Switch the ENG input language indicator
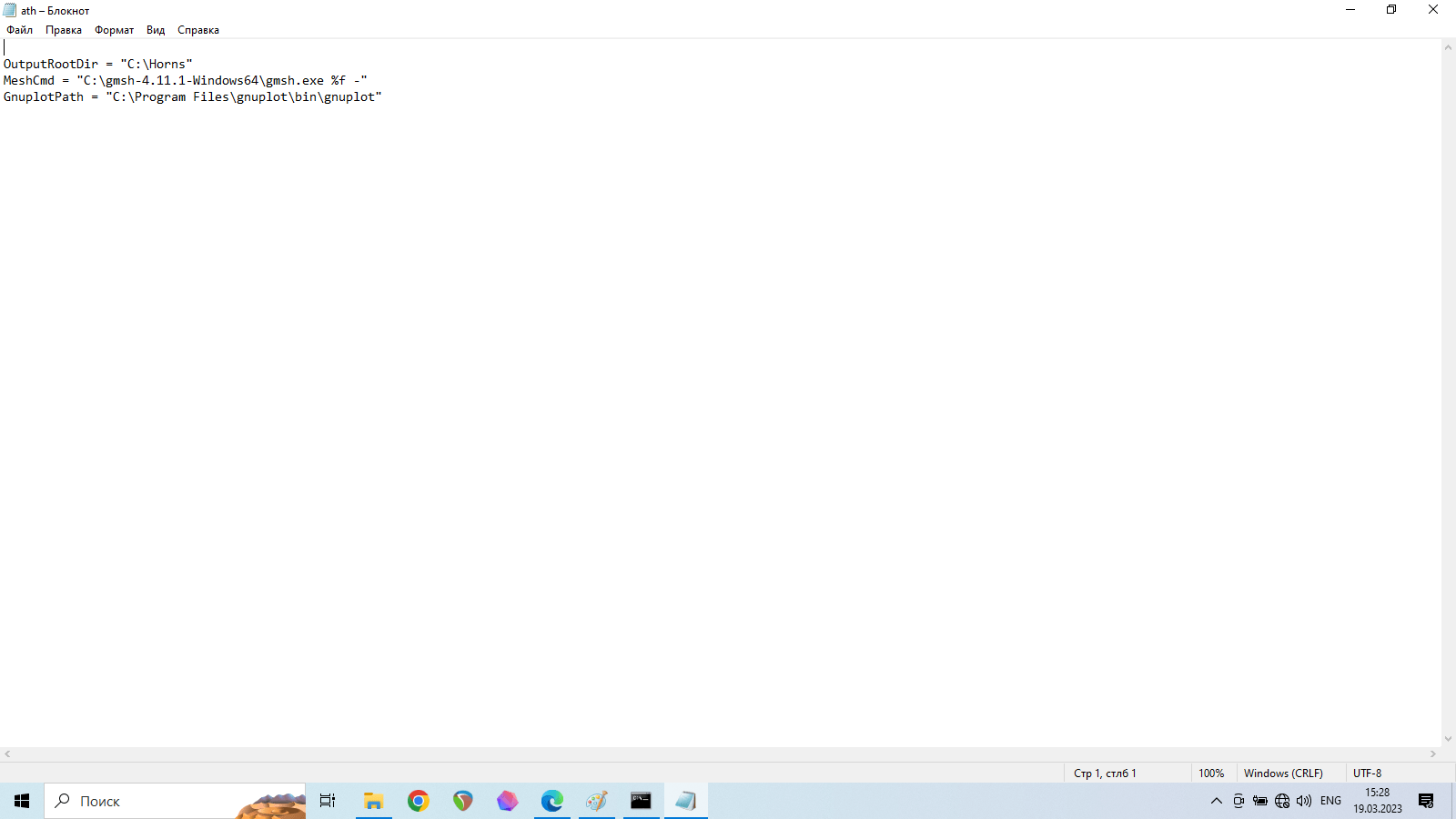The height and width of the screenshot is (819, 1456). click(x=1330, y=801)
